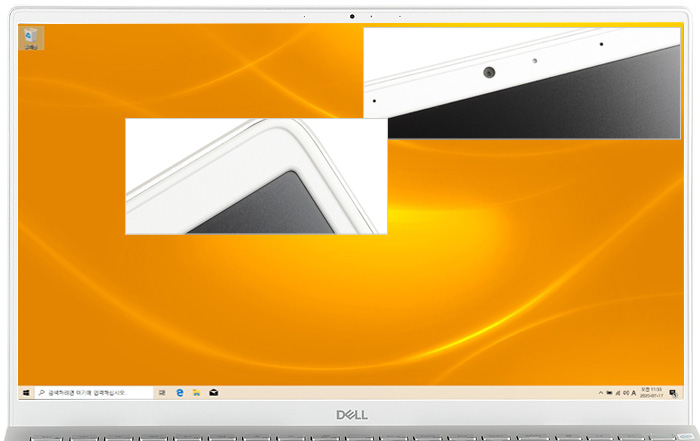This screenshot has height=441, width=700.
Task: Open Task View on the taskbar
Action: click(162, 393)
